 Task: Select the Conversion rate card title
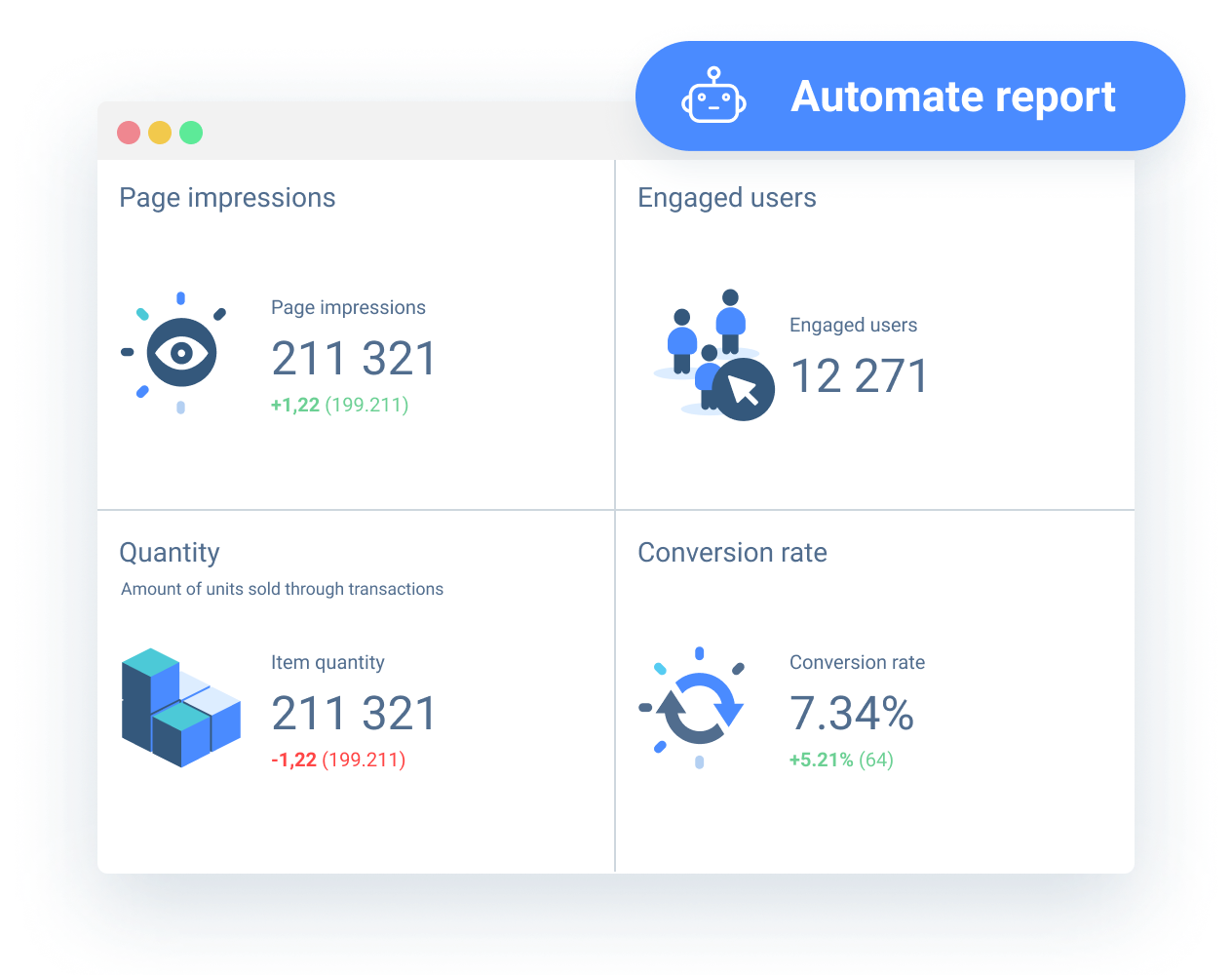[732, 552]
